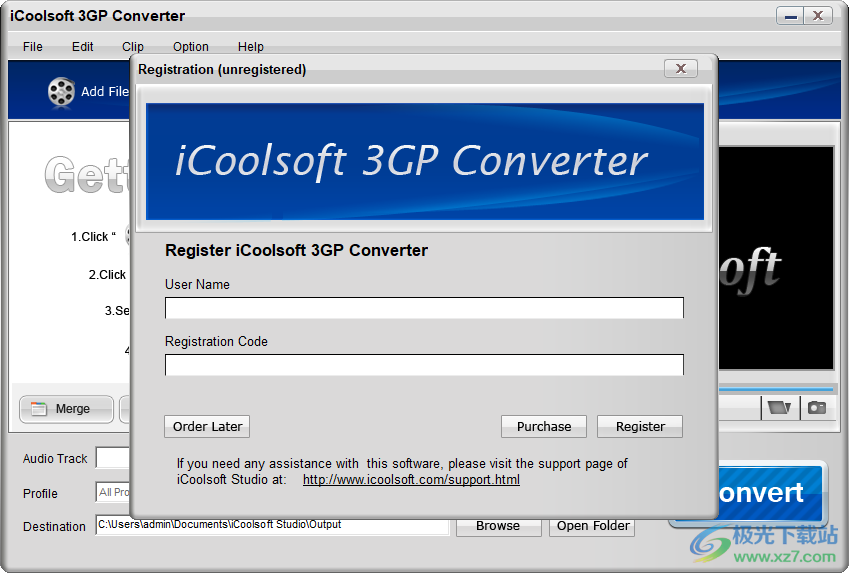This screenshot has width=849, height=573.
Task: Click the User Name input field
Action: click(x=424, y=308)
